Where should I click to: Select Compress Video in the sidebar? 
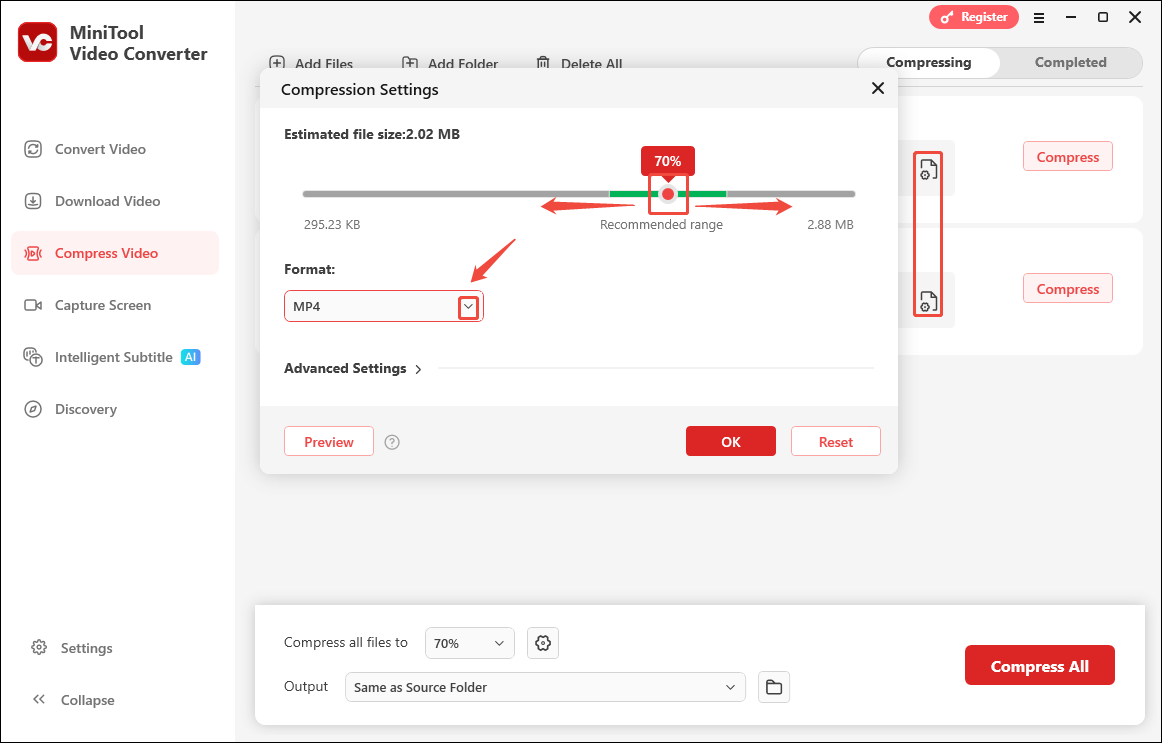point(115,253)
